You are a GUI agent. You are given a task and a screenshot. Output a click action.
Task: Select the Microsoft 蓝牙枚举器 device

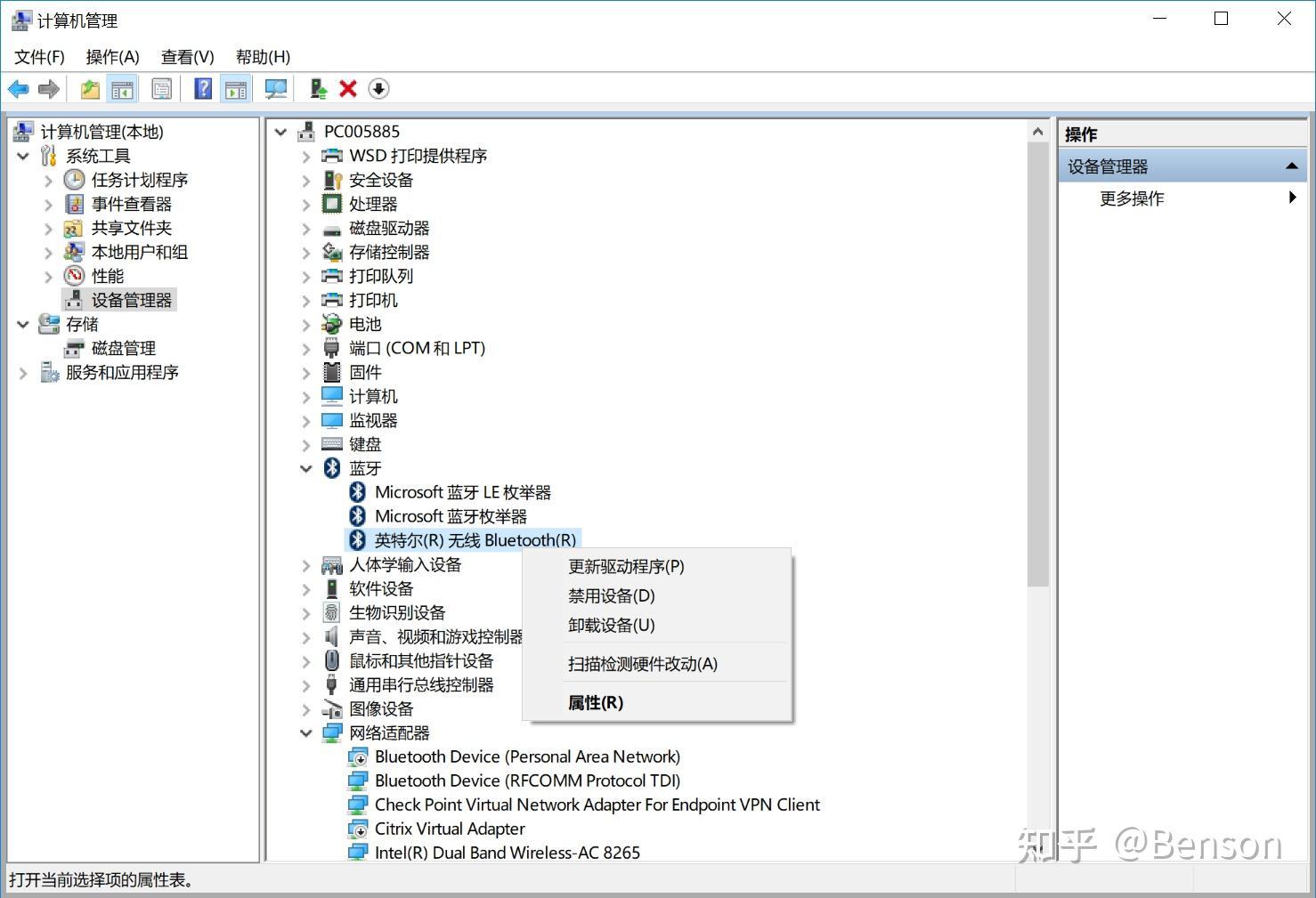click(451, 516)
